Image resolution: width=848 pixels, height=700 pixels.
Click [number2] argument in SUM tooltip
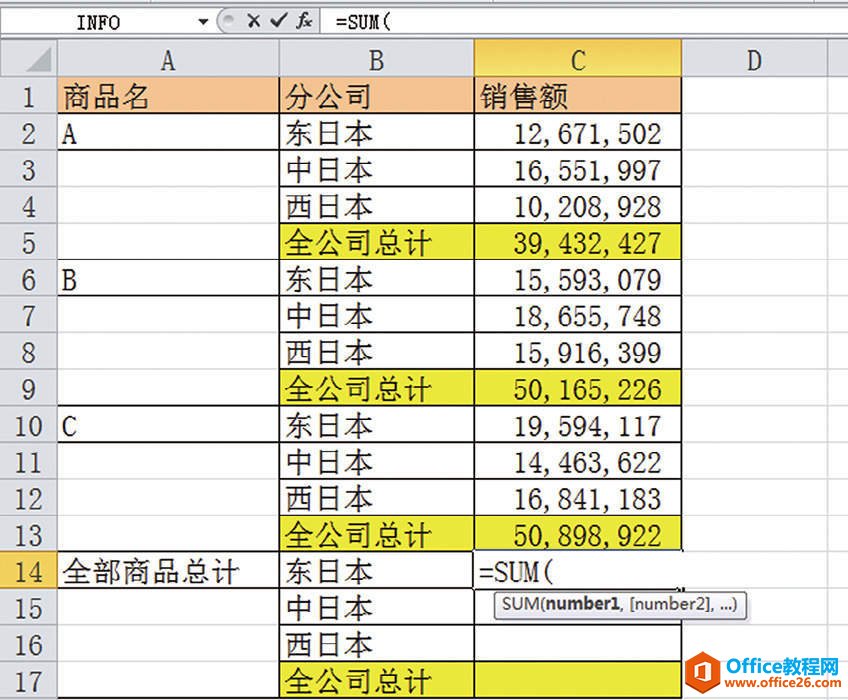(670, 604)
